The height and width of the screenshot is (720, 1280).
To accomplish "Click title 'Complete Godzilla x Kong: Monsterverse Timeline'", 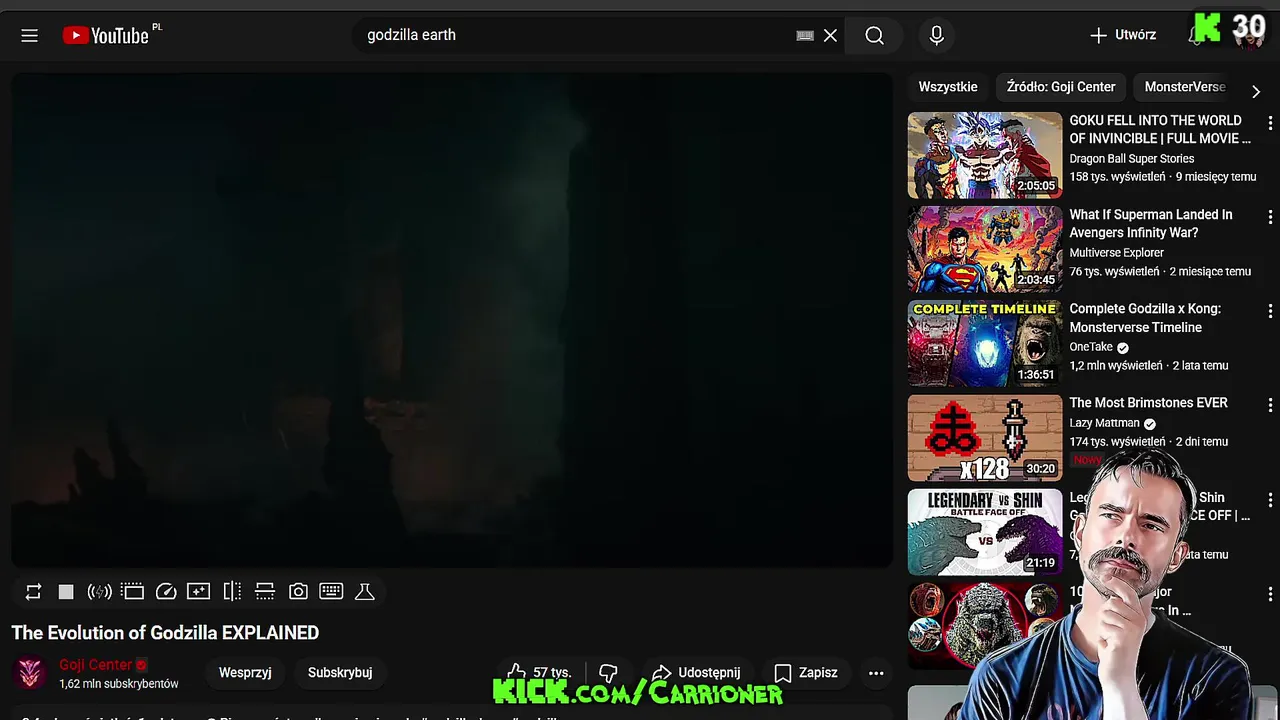I will [1145, 318].
